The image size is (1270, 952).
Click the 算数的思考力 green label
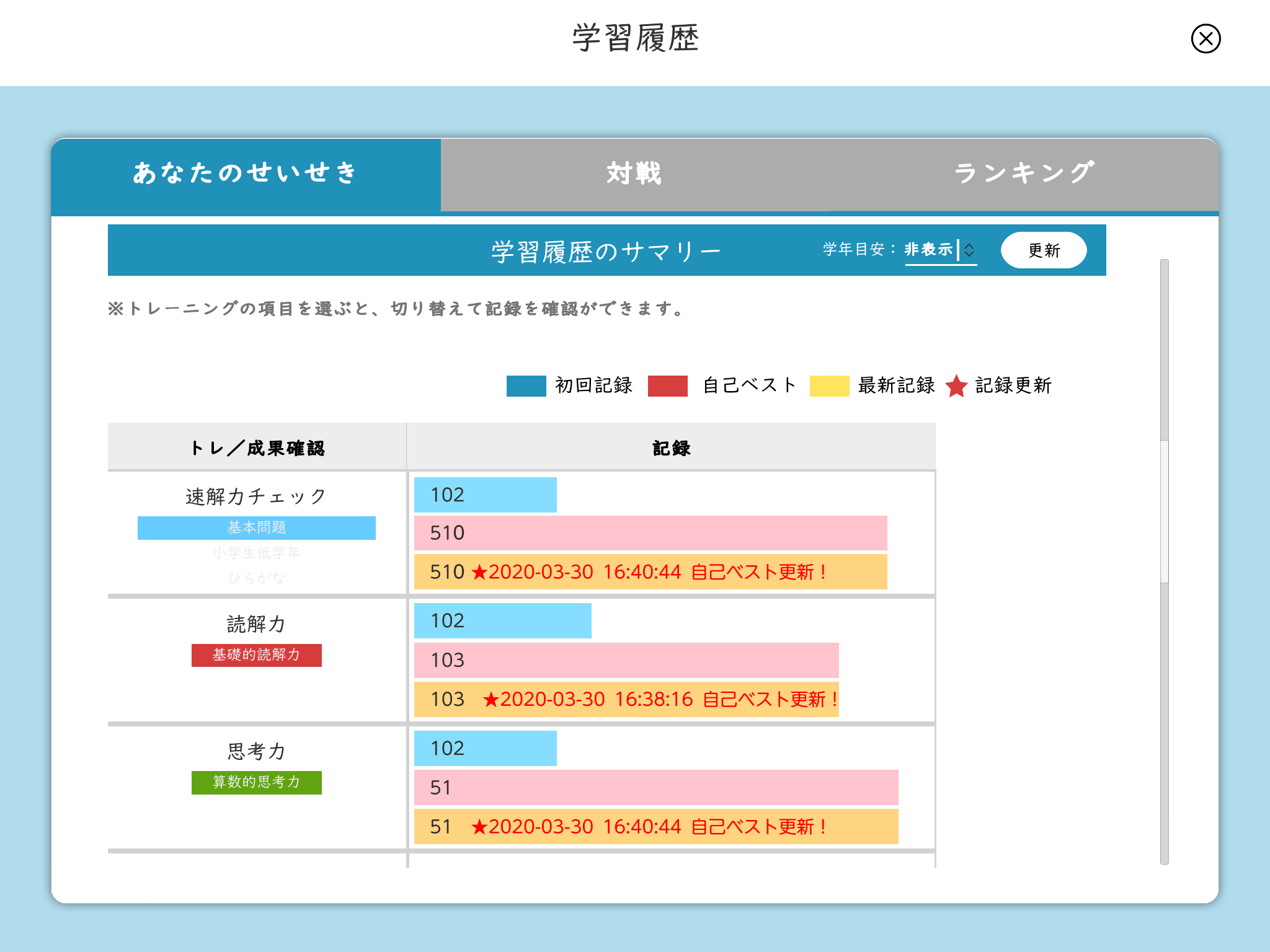click(257, 783)
